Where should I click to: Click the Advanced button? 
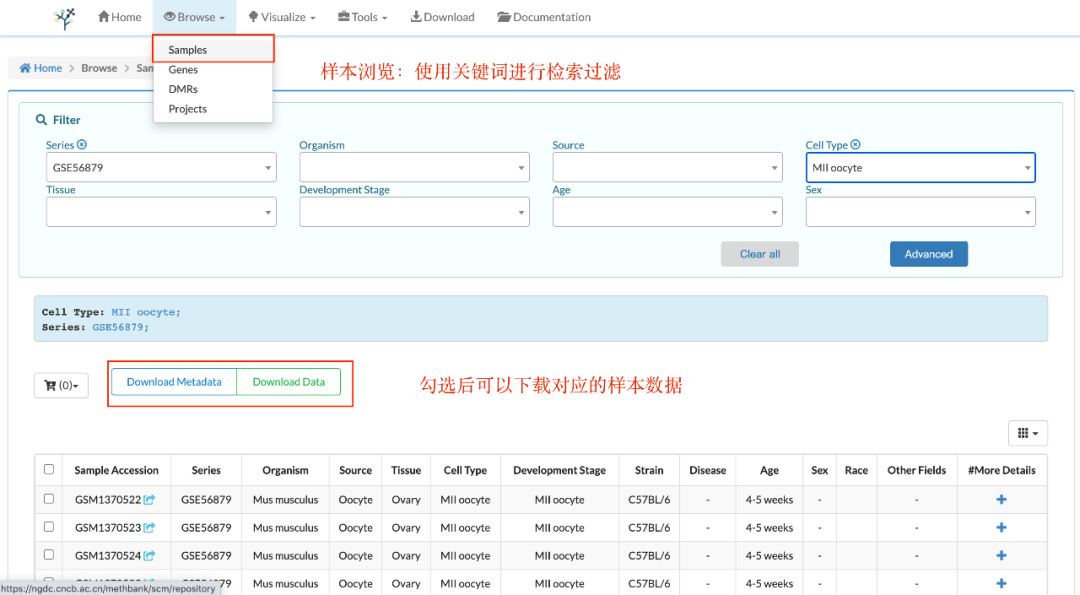(x=928, y=254)
